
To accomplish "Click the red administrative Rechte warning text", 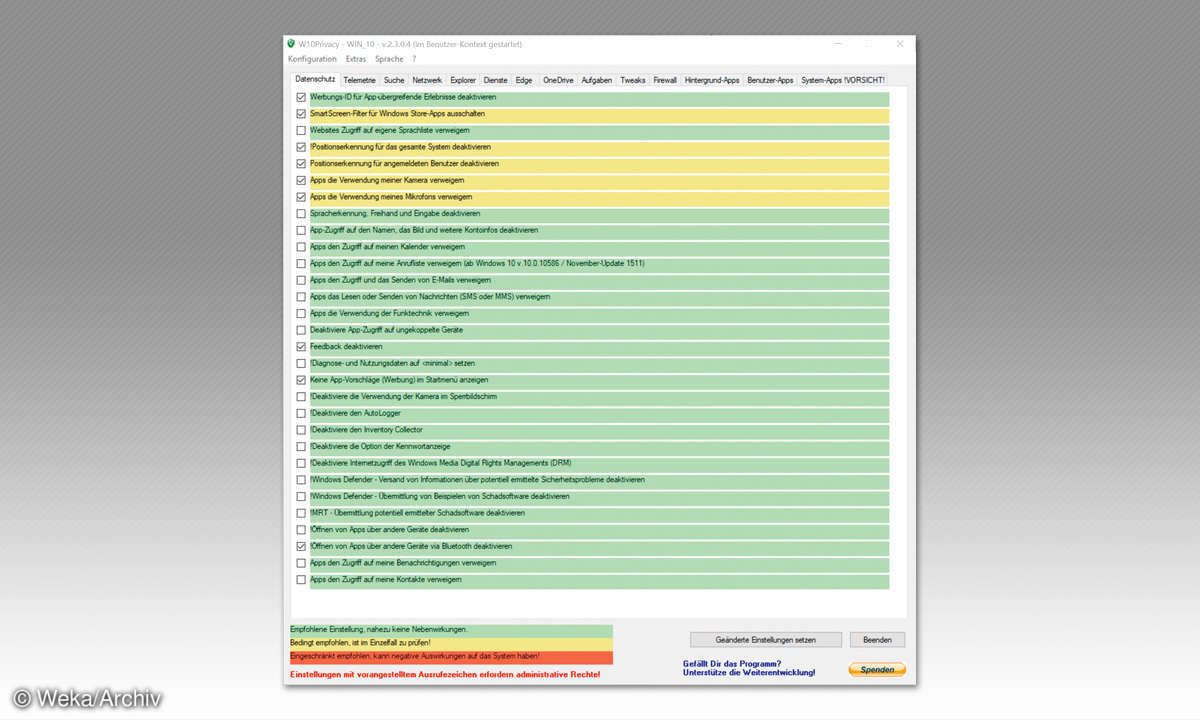I will [445, 675].
